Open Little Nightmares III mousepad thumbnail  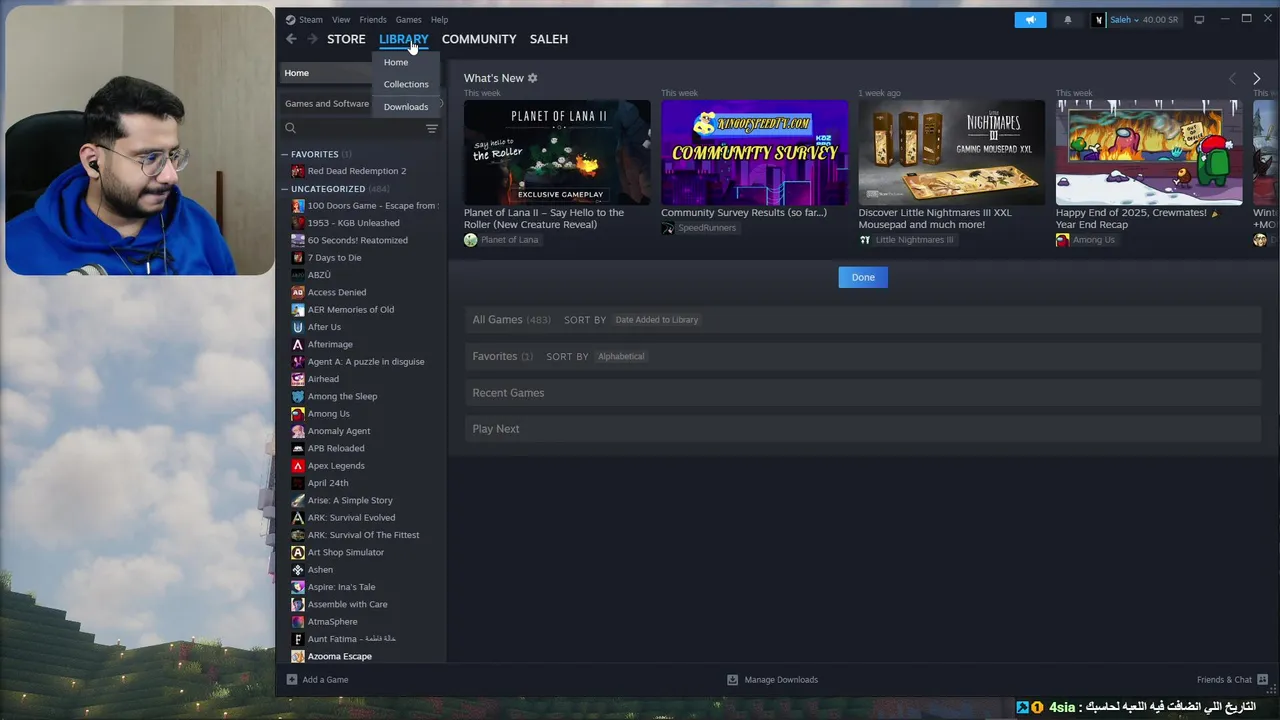click(x=951, y=153)
